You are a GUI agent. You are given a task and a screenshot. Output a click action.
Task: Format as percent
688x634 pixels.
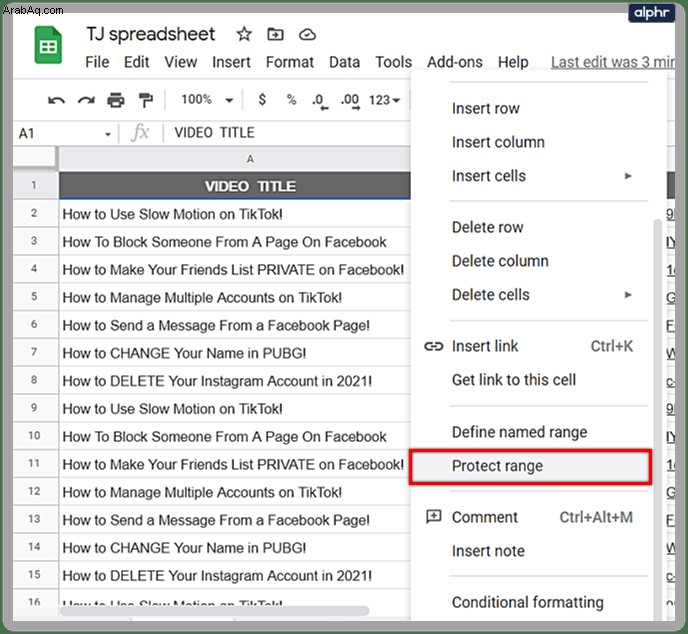pyautogui.click(x=291, y=100)
